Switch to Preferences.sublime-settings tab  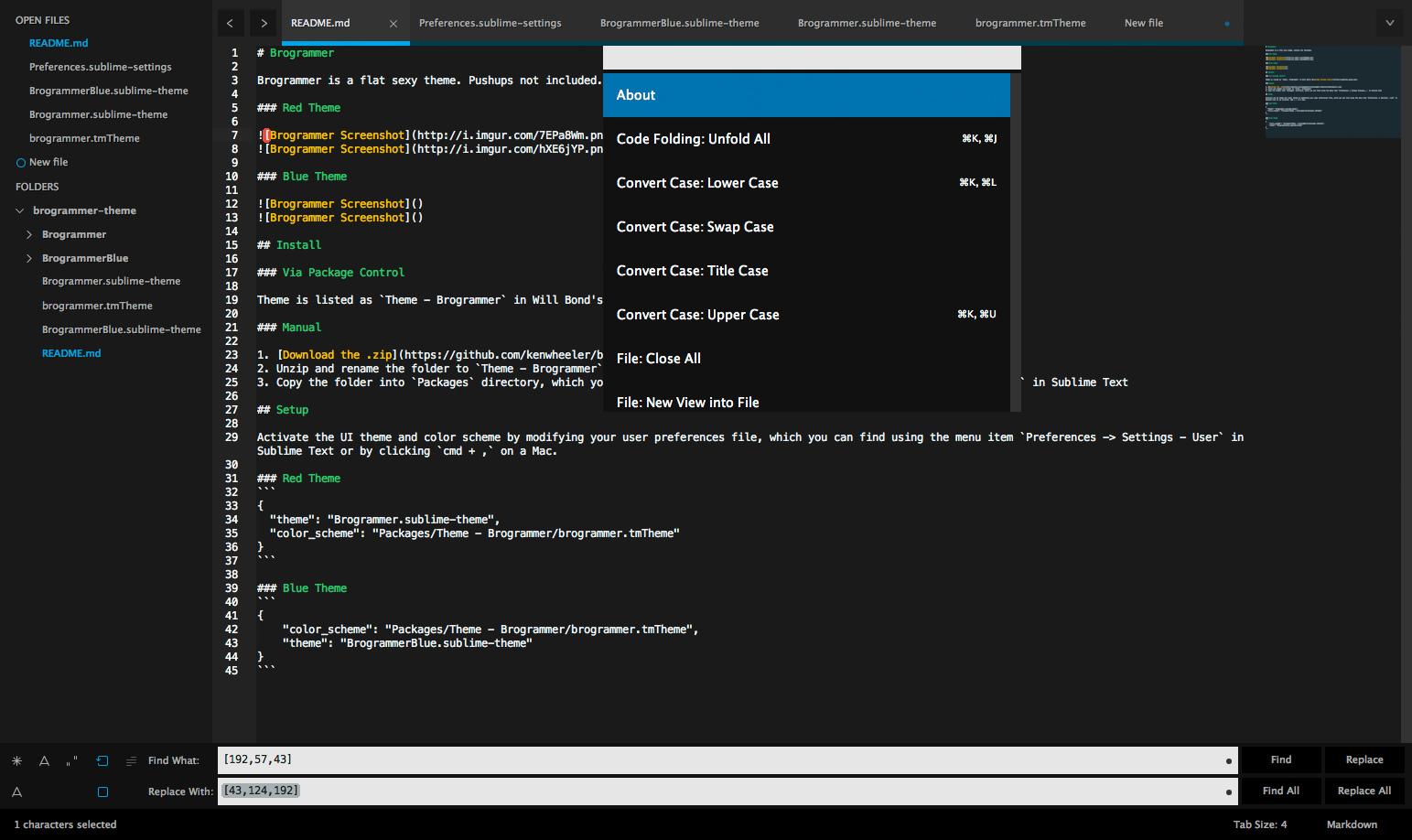point(490,23)
